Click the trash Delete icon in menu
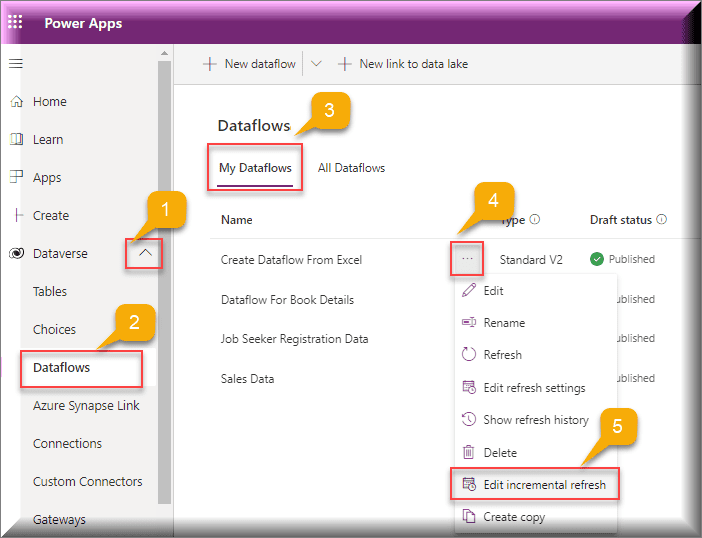Viewport: 702px width, 538px height. coord(468,452)
